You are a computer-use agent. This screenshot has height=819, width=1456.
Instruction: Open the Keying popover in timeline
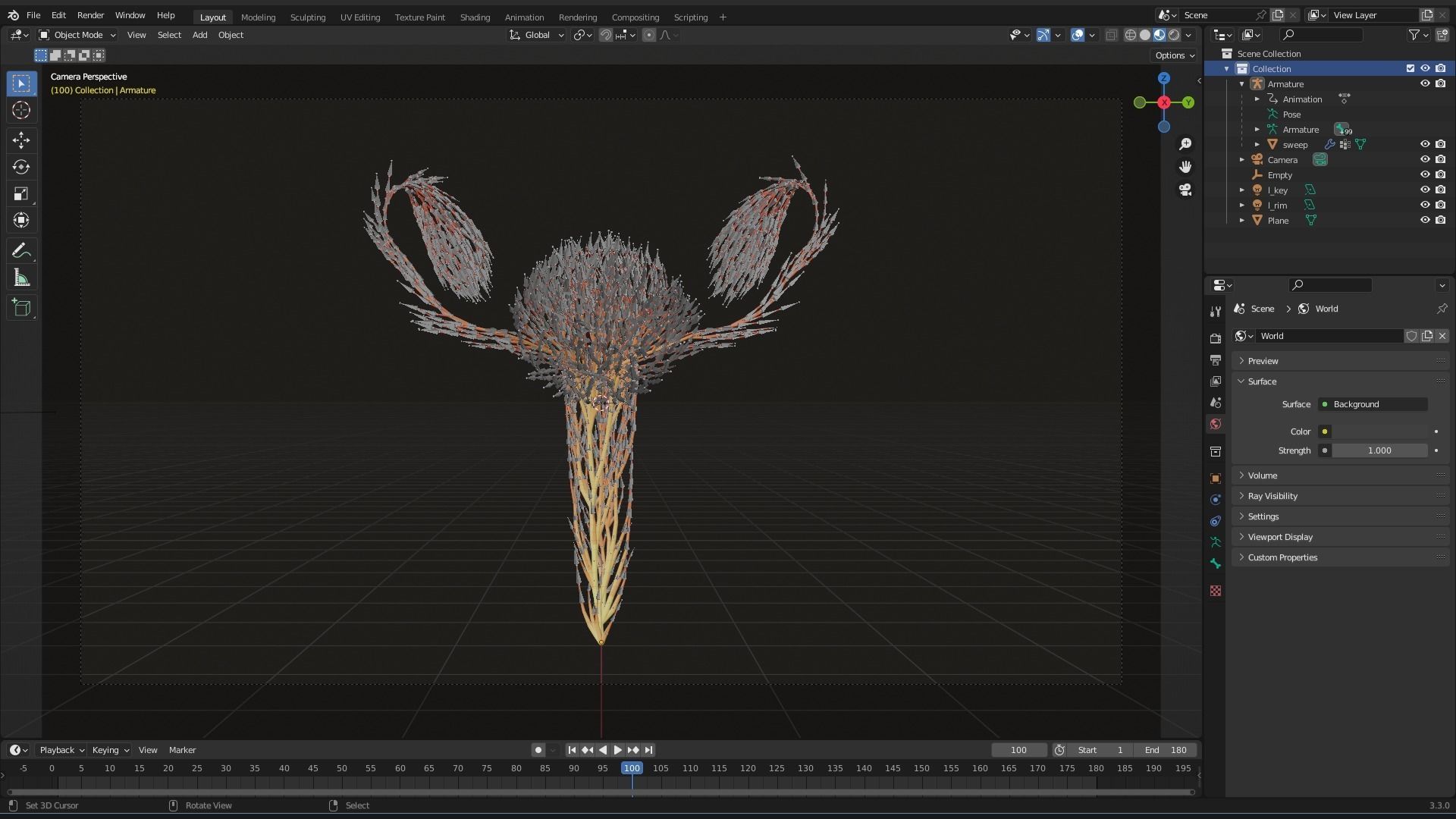[110, 750]
